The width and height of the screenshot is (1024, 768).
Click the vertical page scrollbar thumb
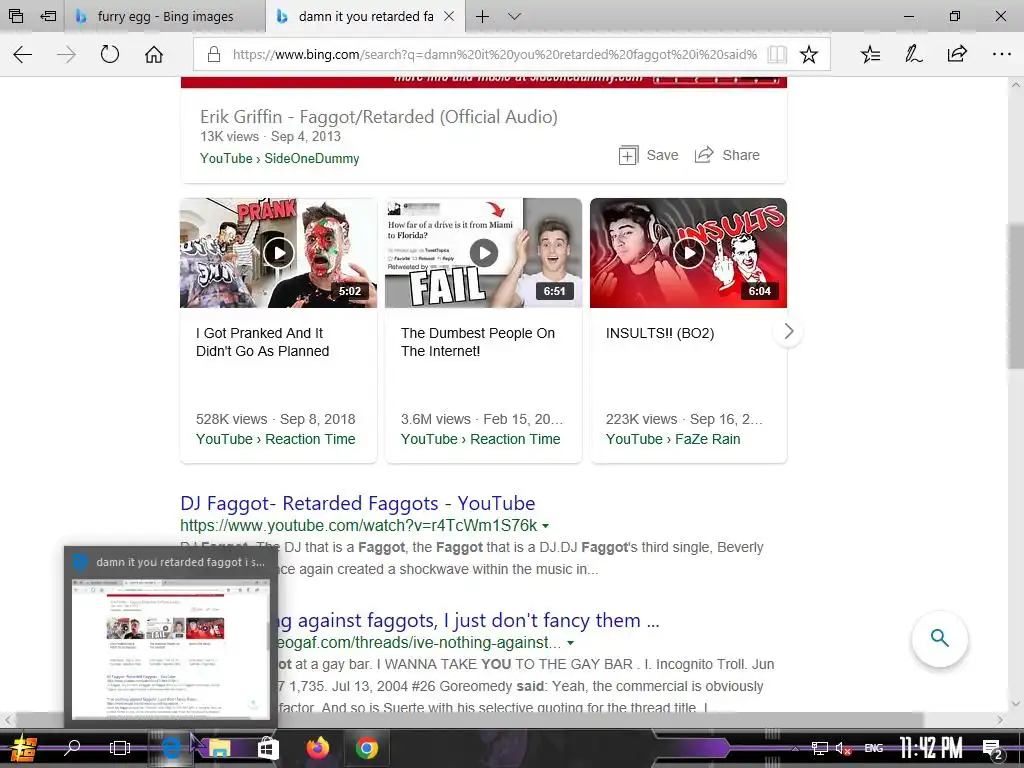[1016, 296]
